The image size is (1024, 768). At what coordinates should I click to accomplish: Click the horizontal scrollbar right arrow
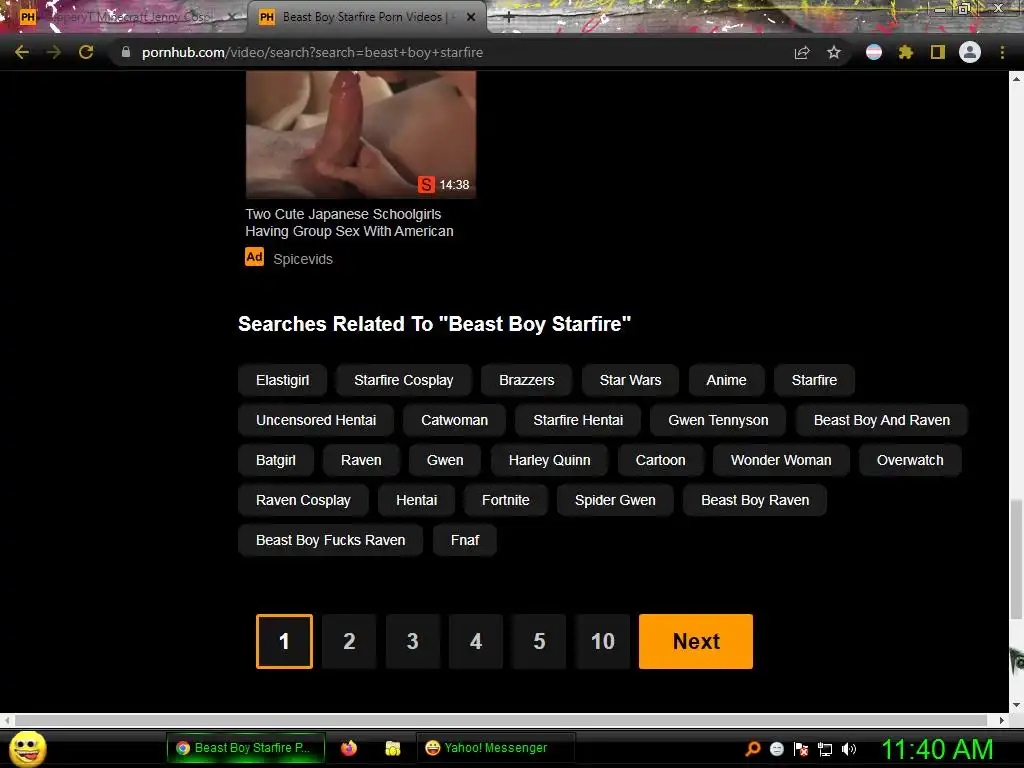click(1002, 720)
